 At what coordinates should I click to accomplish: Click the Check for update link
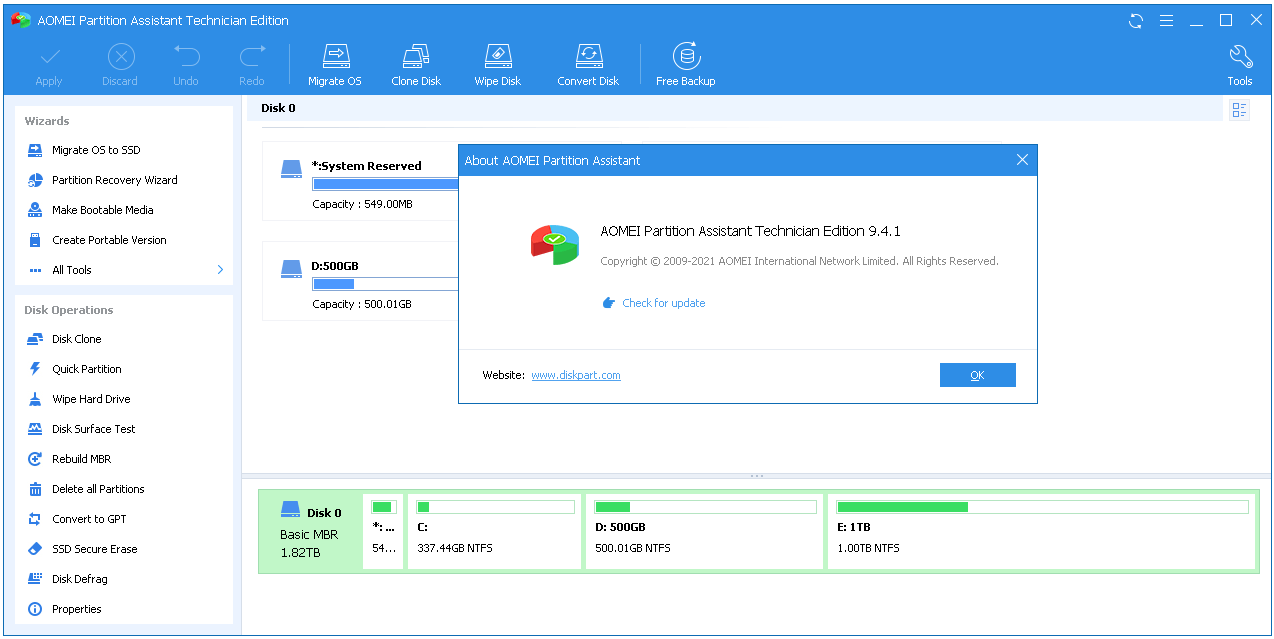663,303
